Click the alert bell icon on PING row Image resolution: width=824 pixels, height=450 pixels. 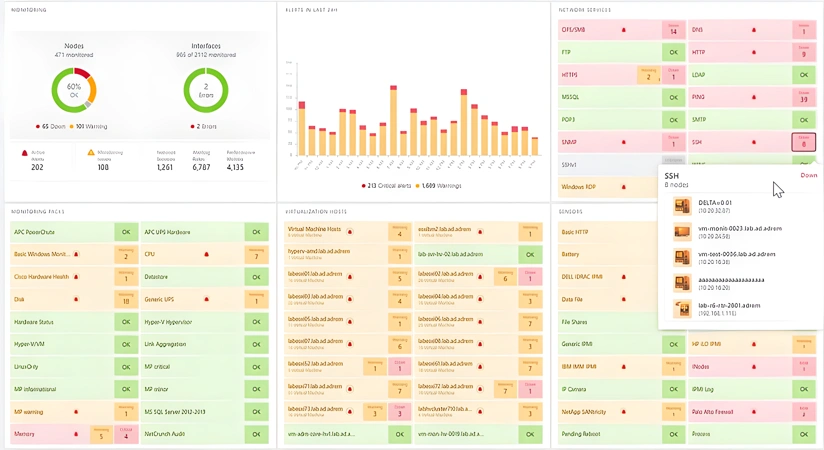pyautogui.click(x=754, y=97)
